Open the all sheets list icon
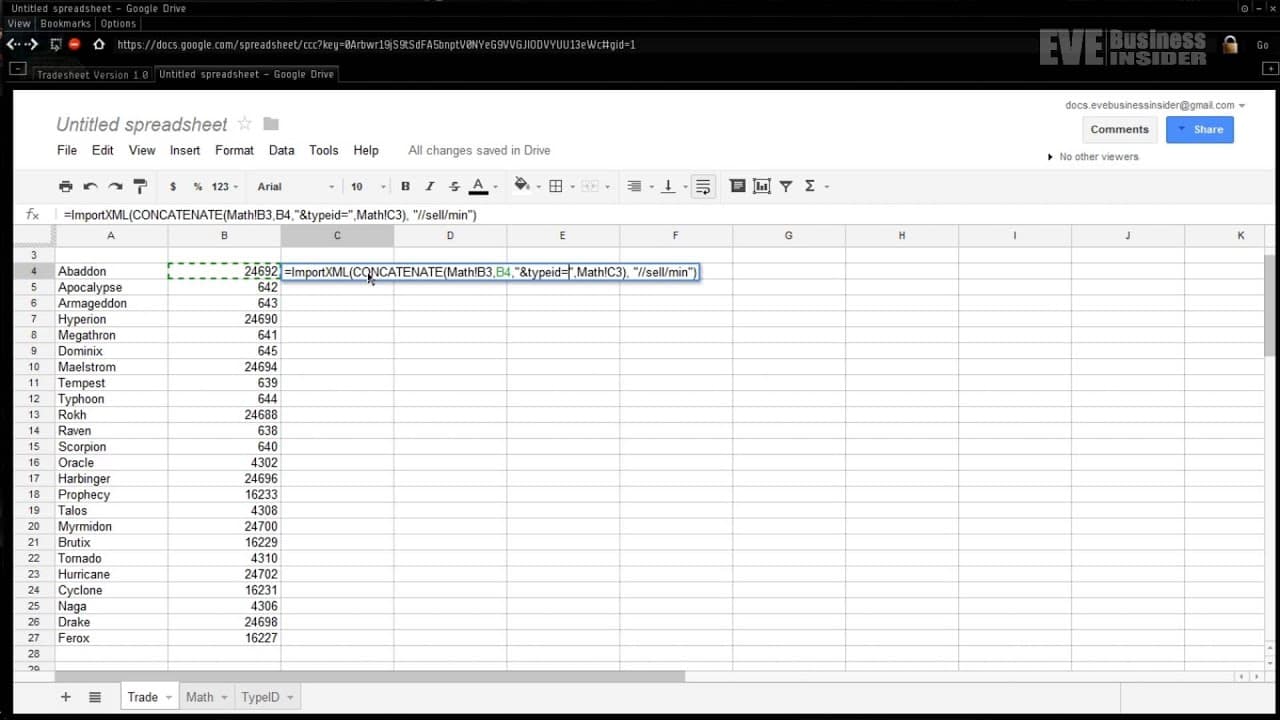 95,697
